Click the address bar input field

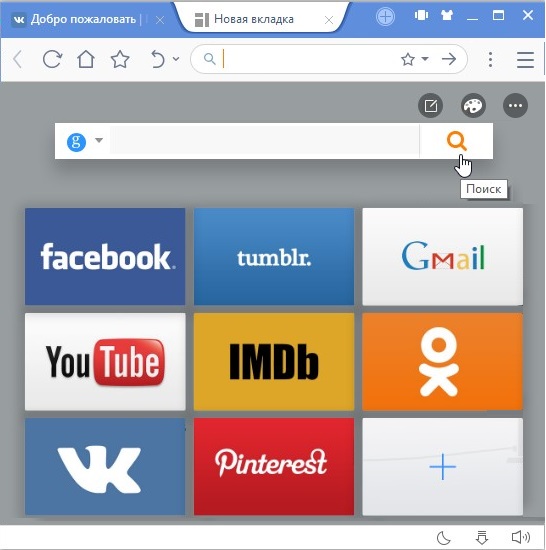309,59
